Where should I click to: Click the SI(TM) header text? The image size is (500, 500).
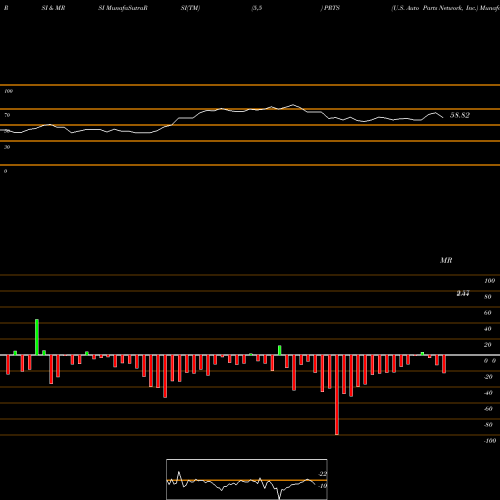[x=190, y=8]
